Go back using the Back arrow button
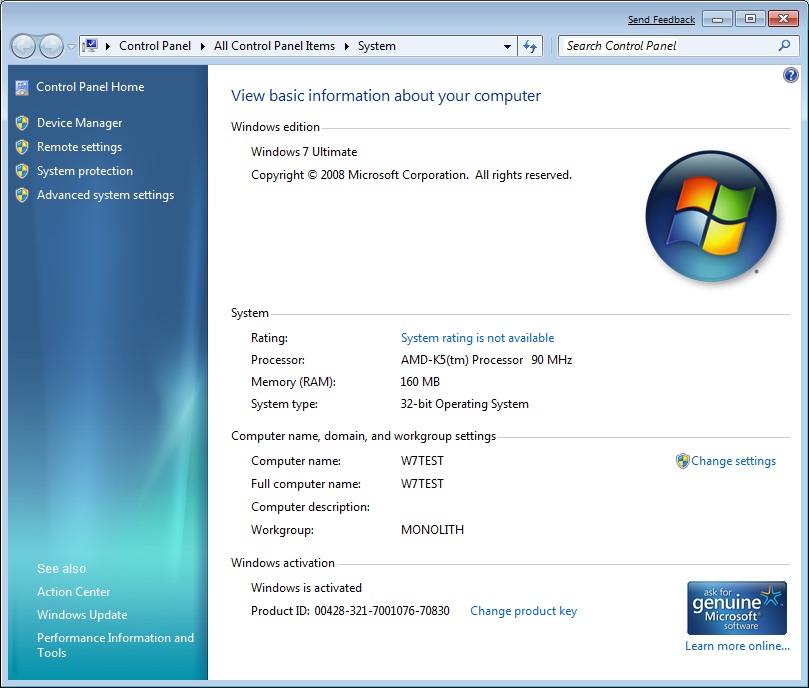 pos(24,46)
